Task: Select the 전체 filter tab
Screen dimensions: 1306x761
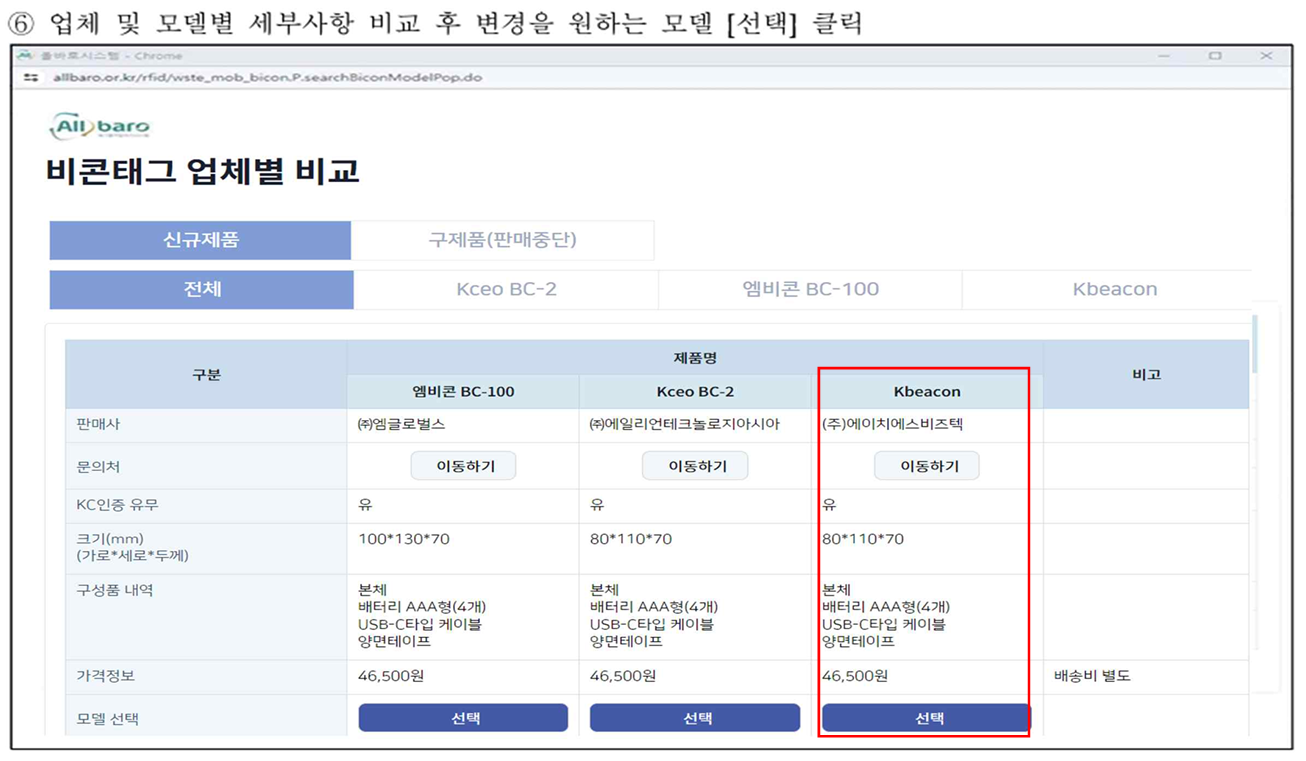Action: point(202,289)
